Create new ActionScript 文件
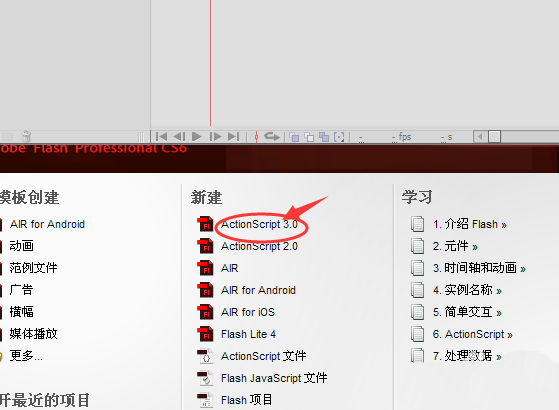This screenshot has width=559, height=410. tap(263, 356)
